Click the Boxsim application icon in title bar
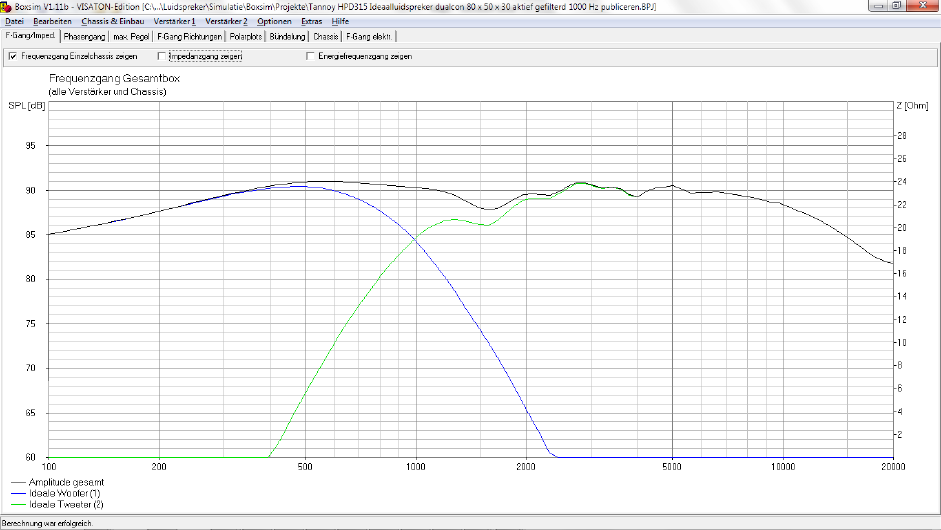The image size is (941, 530). [6, 7]
